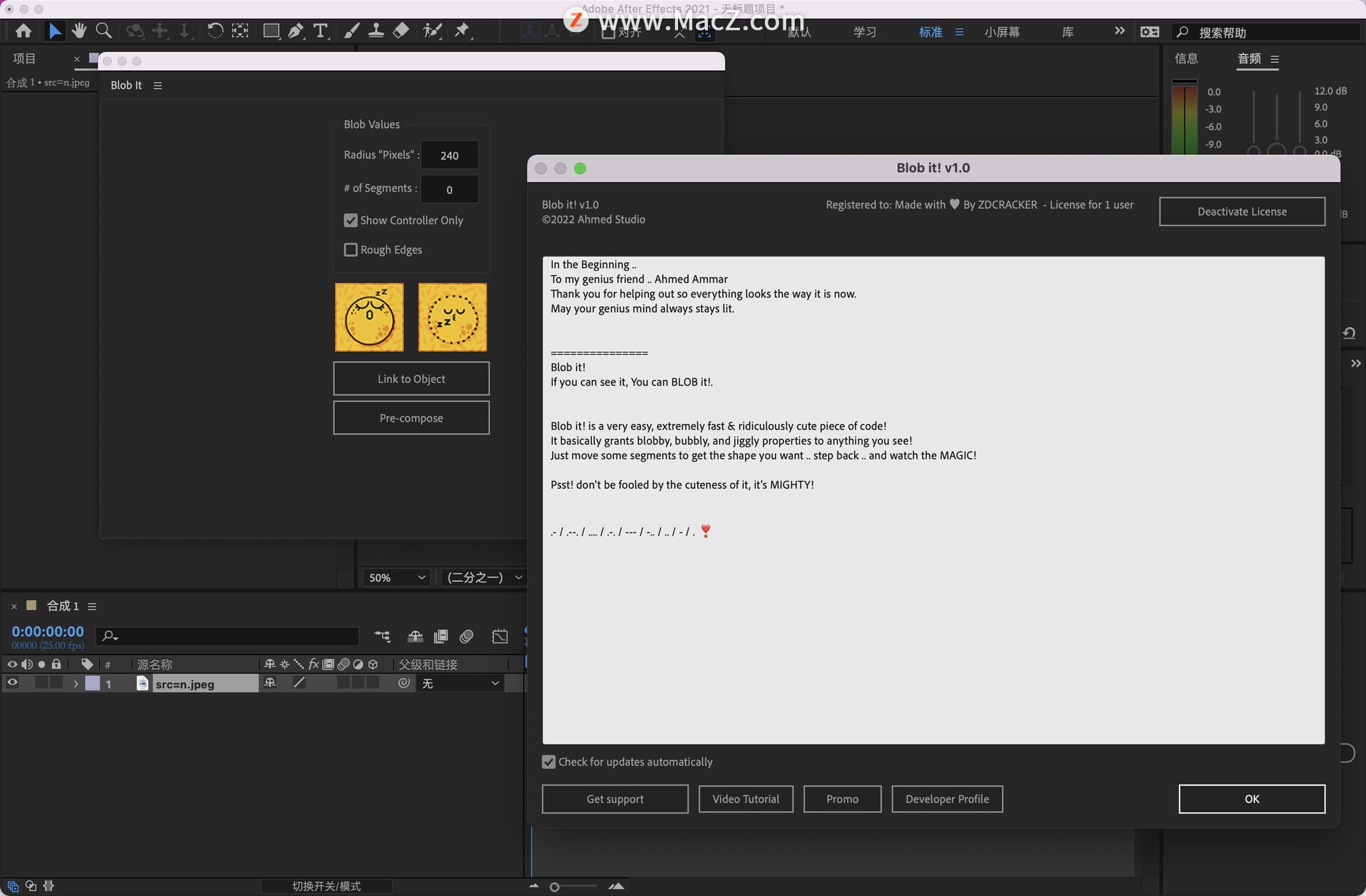Click the Home icon in toolbar

point(23,31)
